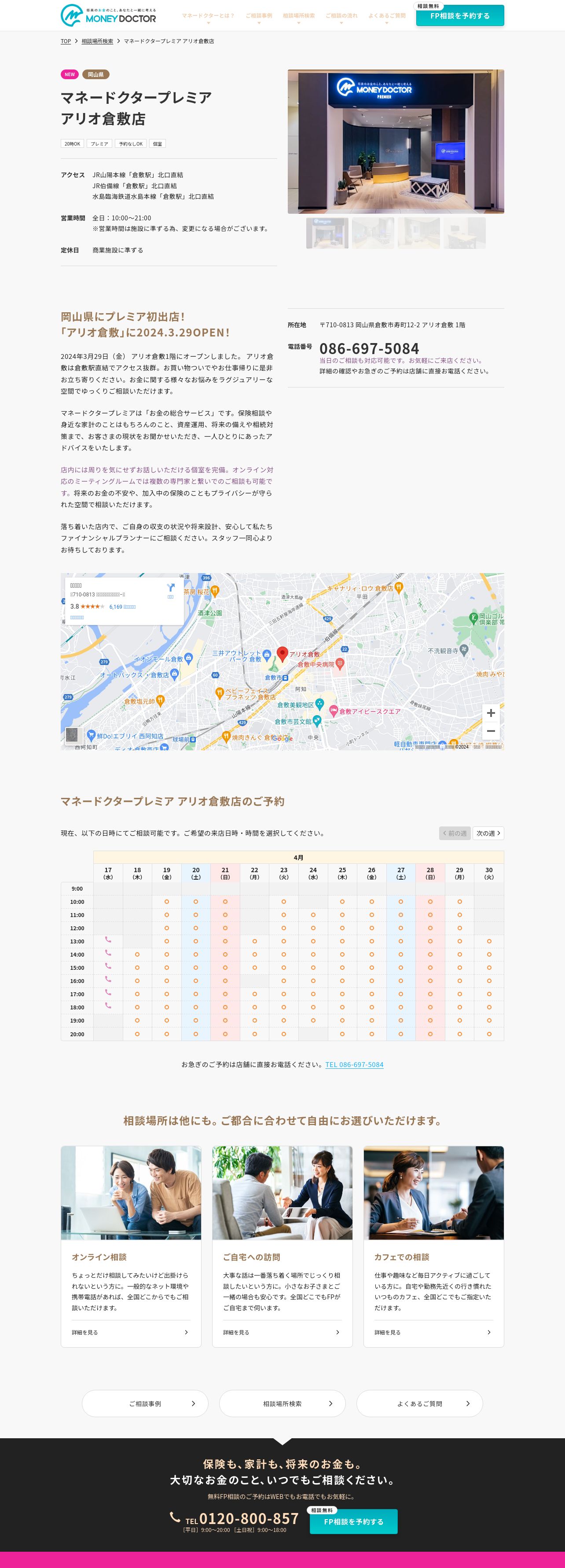Click the 不洗観音寺 temple marker
Screen dimensions: 565x1568
[464, 650]
